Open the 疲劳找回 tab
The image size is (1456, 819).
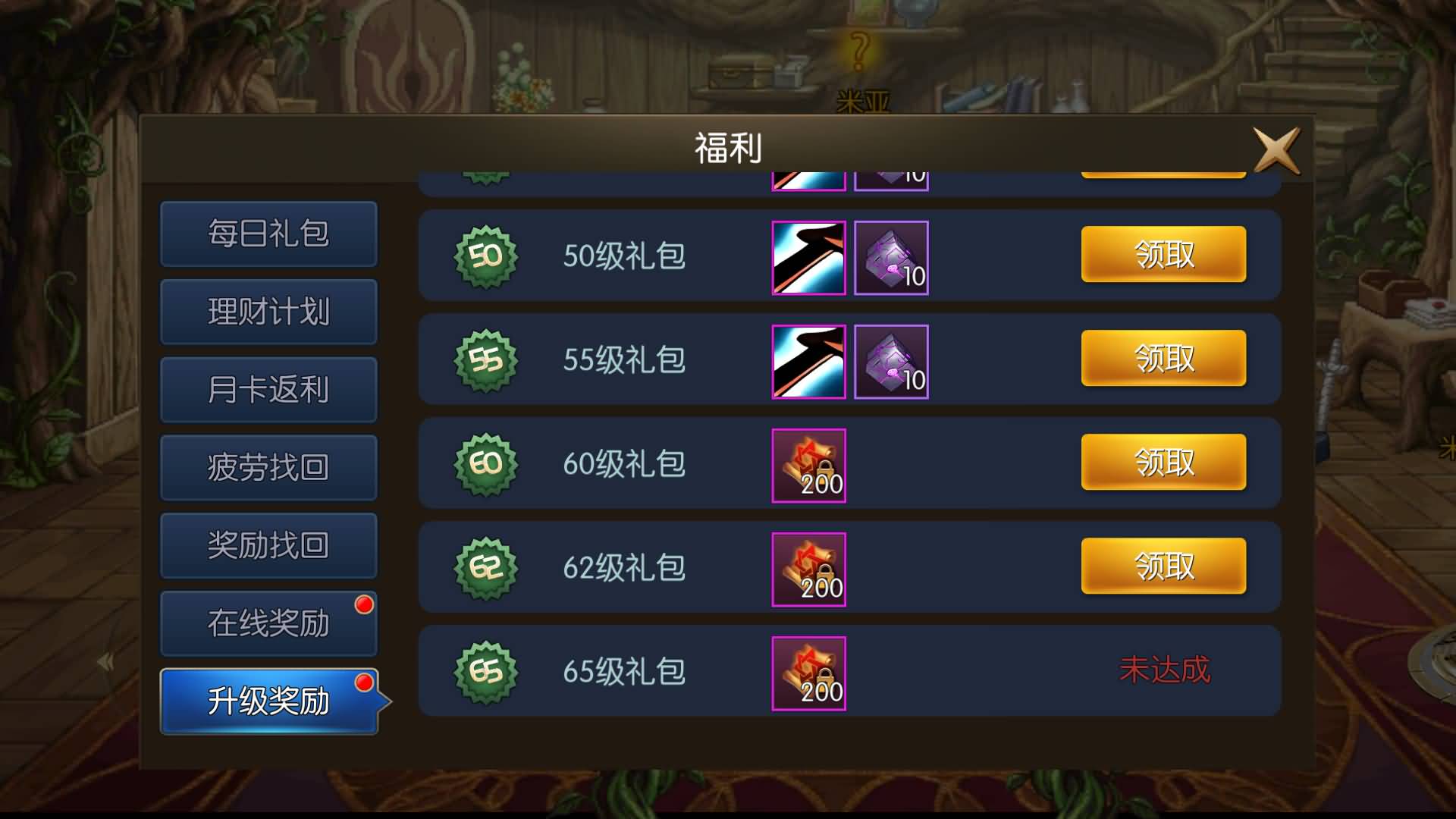(268, 467)
